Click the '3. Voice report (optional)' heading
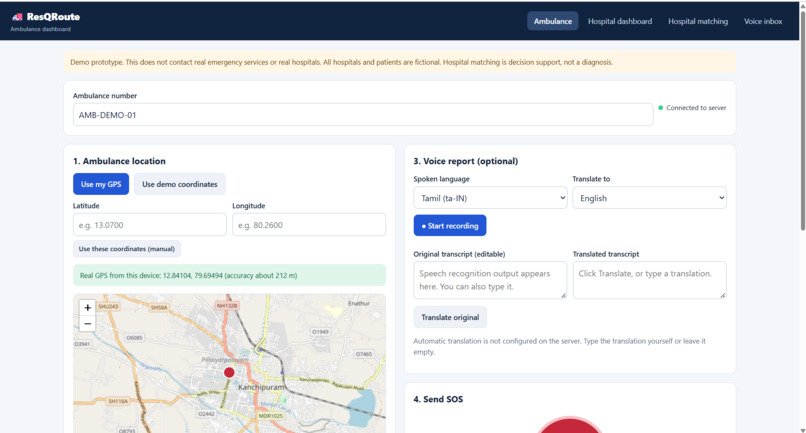806x433 pixels. pyautogui.click(x=466, y=161)
